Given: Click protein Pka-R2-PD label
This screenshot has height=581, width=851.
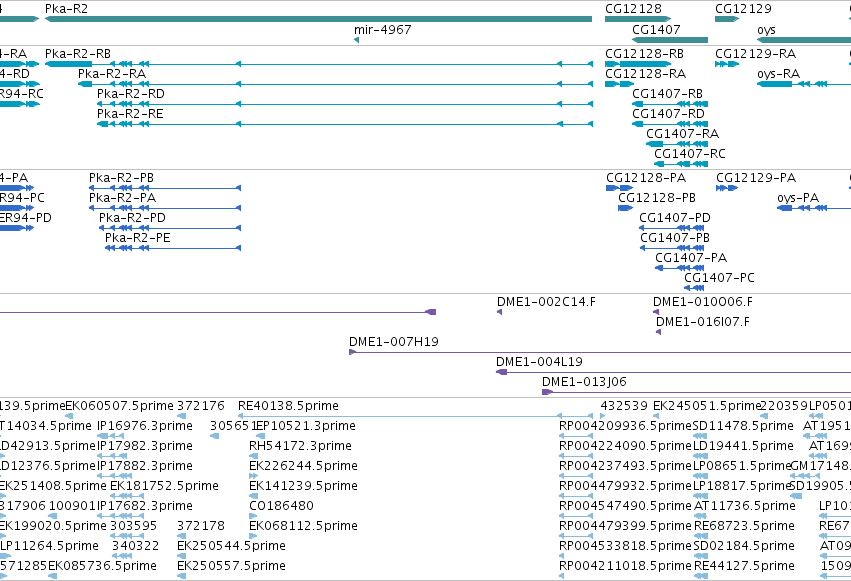Looking at the screenshot, I should point(132,218).
